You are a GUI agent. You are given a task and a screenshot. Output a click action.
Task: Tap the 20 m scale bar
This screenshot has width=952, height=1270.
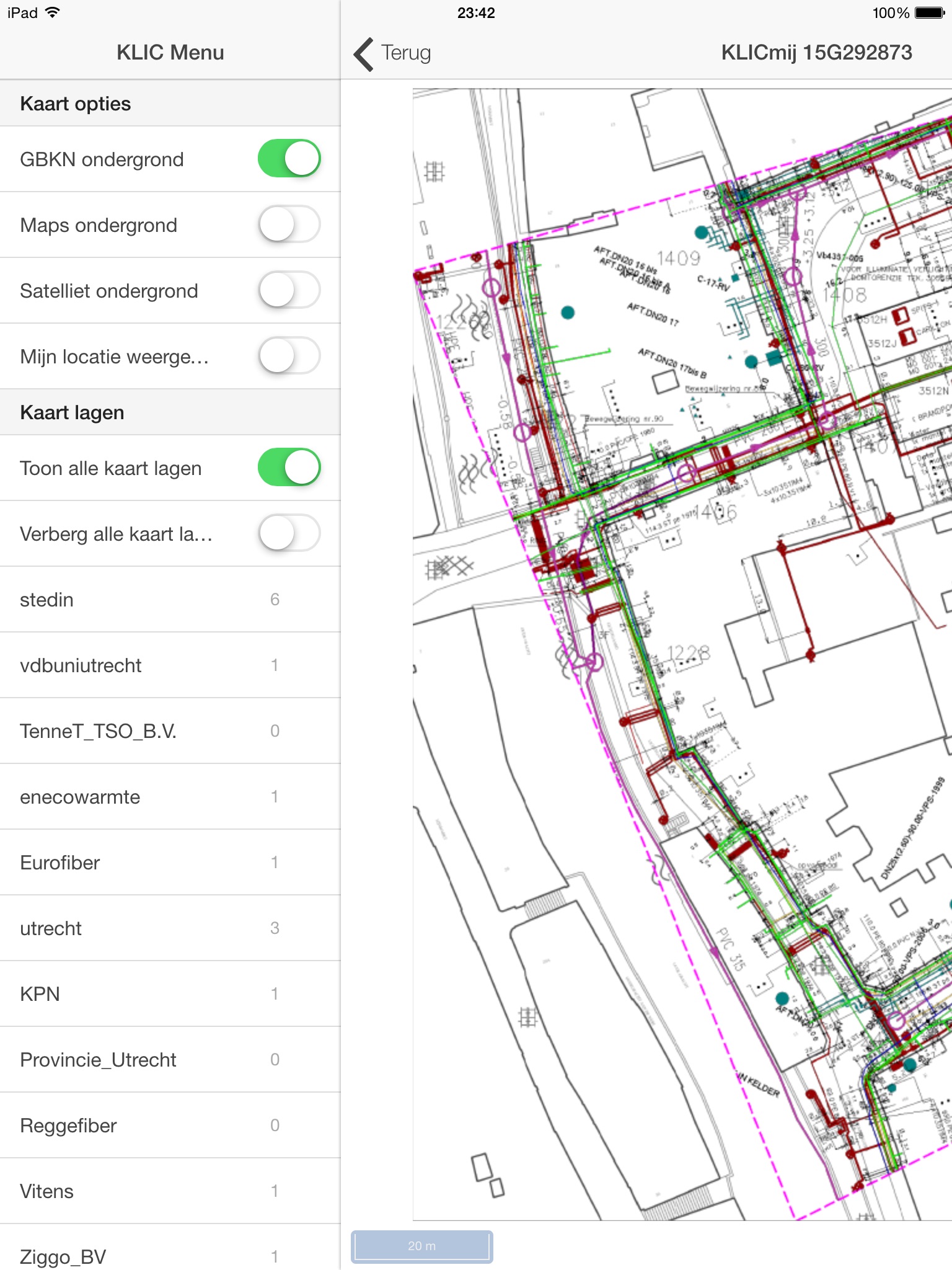[422, 1246]
